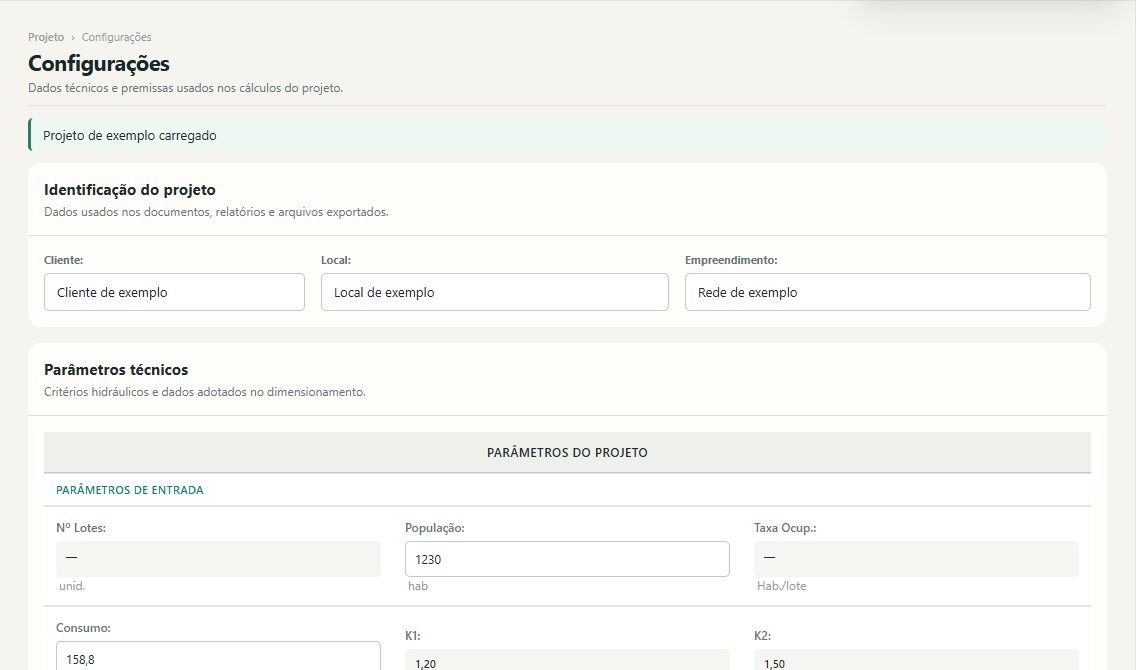Change the População value 1230
The image size is (1136, 670).
[x=567, y=559]
